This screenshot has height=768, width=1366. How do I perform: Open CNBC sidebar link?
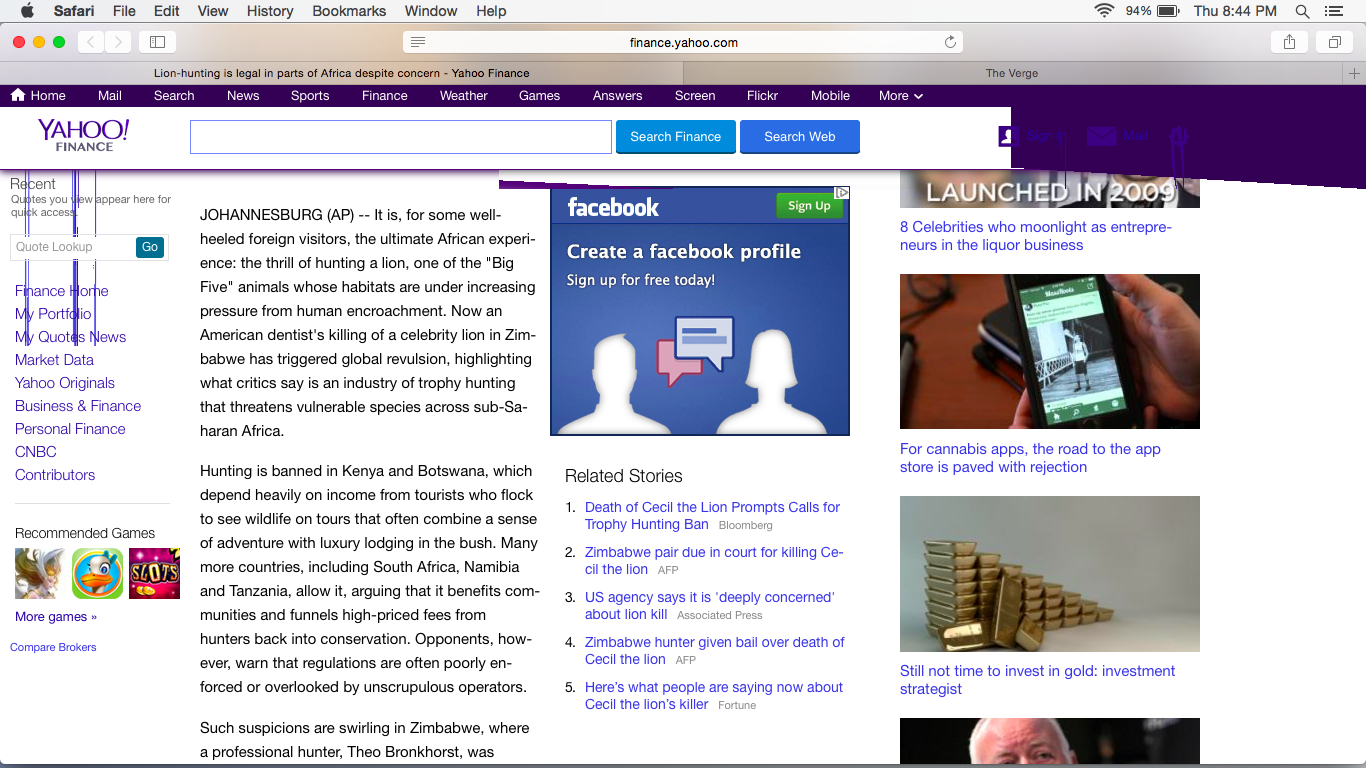point(36,452)
